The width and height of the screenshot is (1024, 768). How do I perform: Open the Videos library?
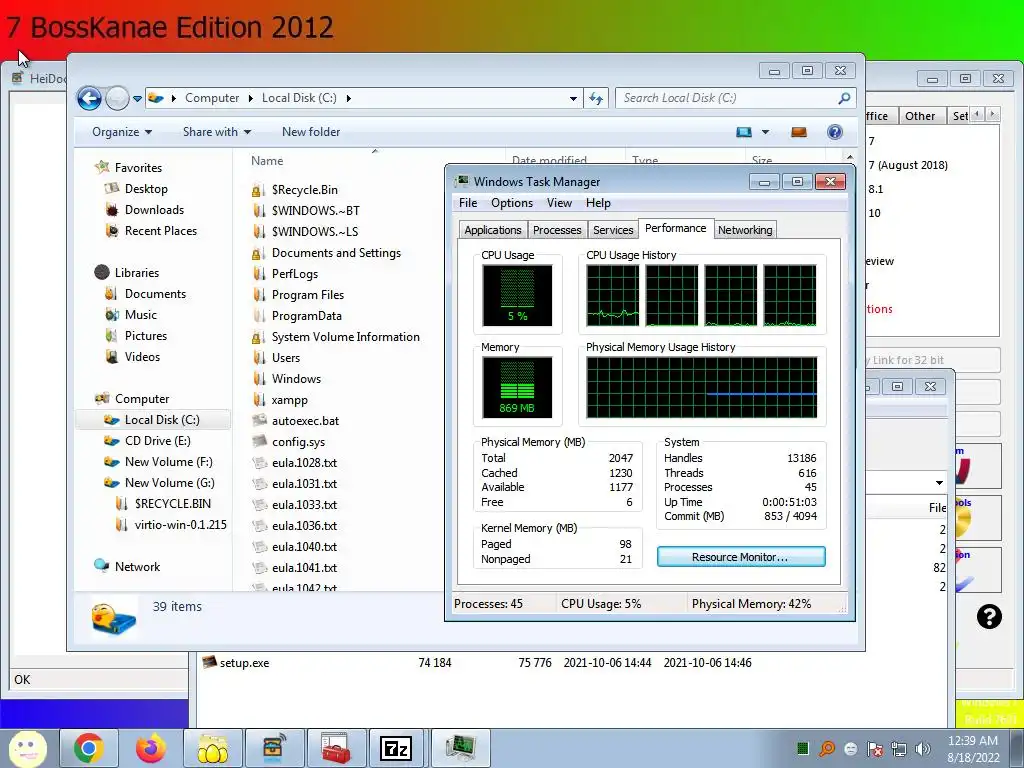coord(142,357)
